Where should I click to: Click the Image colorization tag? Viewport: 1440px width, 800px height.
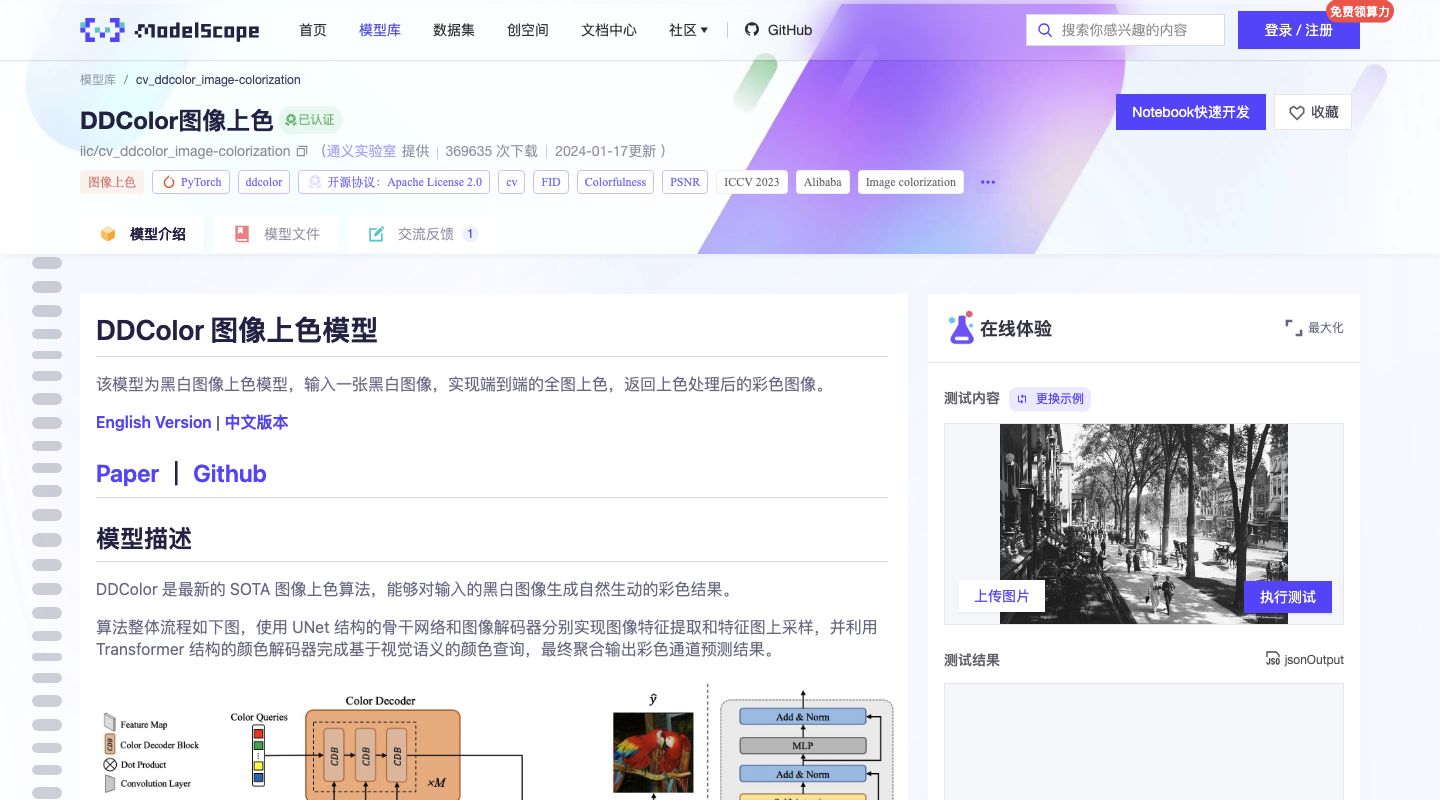911,182
